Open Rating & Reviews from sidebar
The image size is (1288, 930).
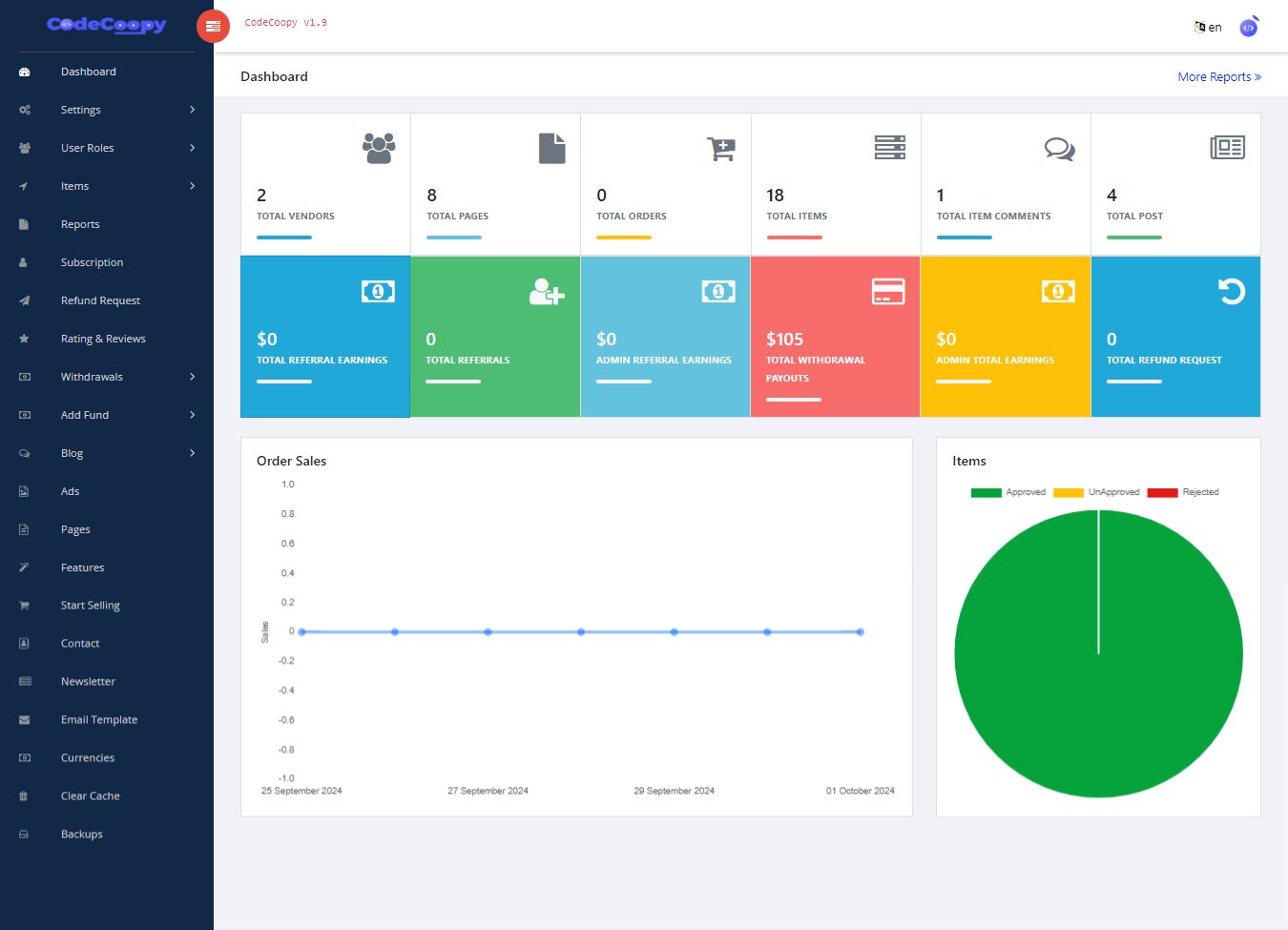click(107, 339)
